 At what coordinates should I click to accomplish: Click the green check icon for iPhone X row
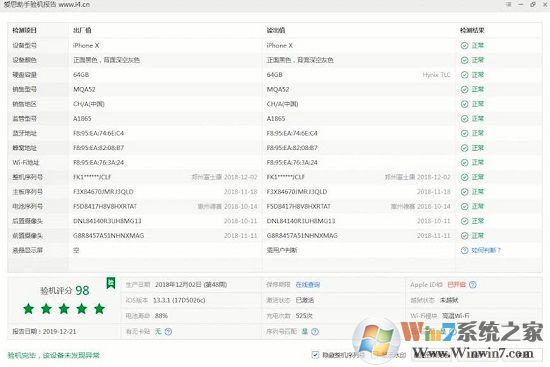(464, 46)
